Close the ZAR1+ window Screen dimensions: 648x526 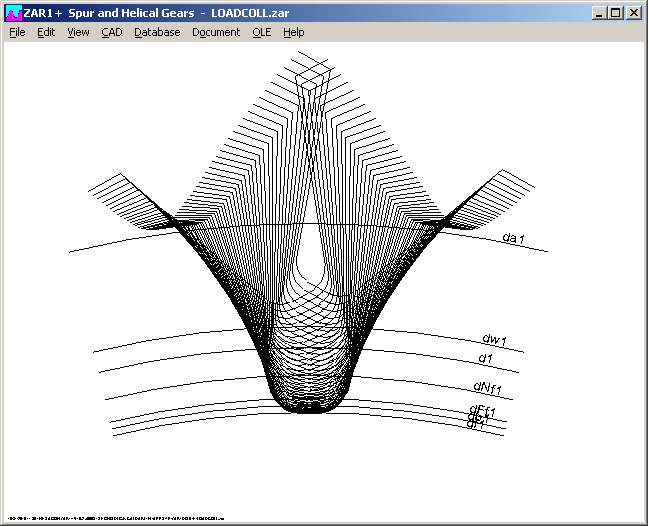tap(633, 13)
